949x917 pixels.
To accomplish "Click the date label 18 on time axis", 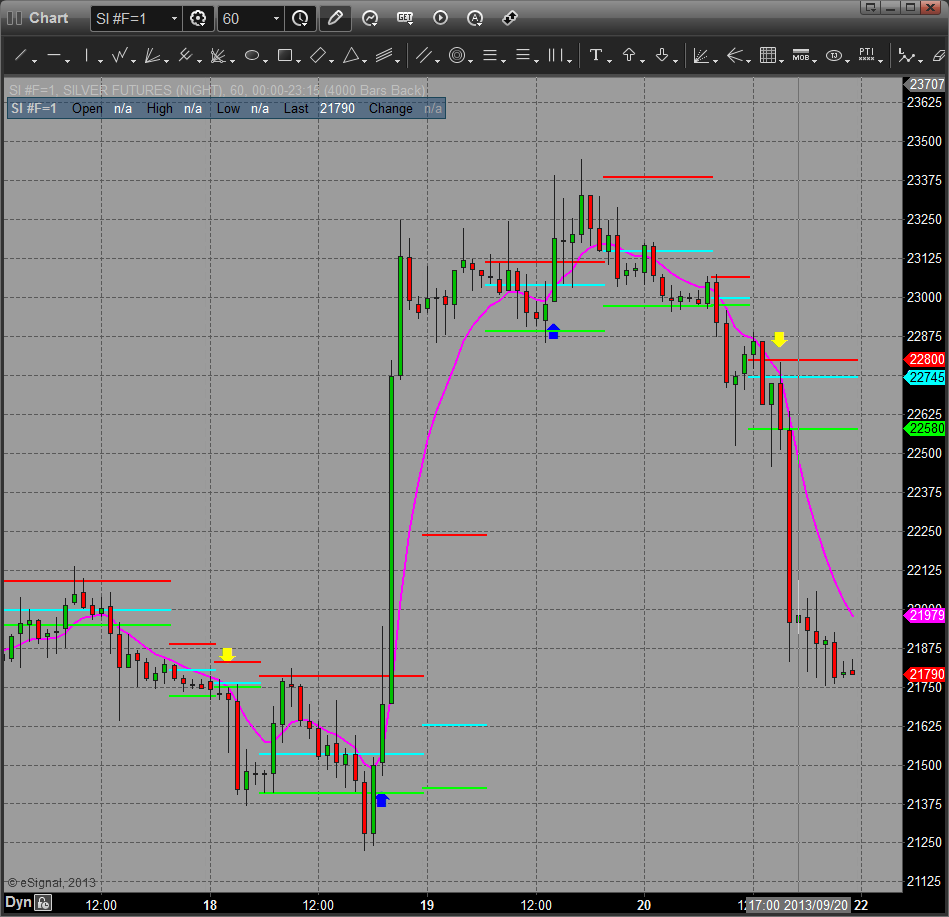I will point(209,905).
